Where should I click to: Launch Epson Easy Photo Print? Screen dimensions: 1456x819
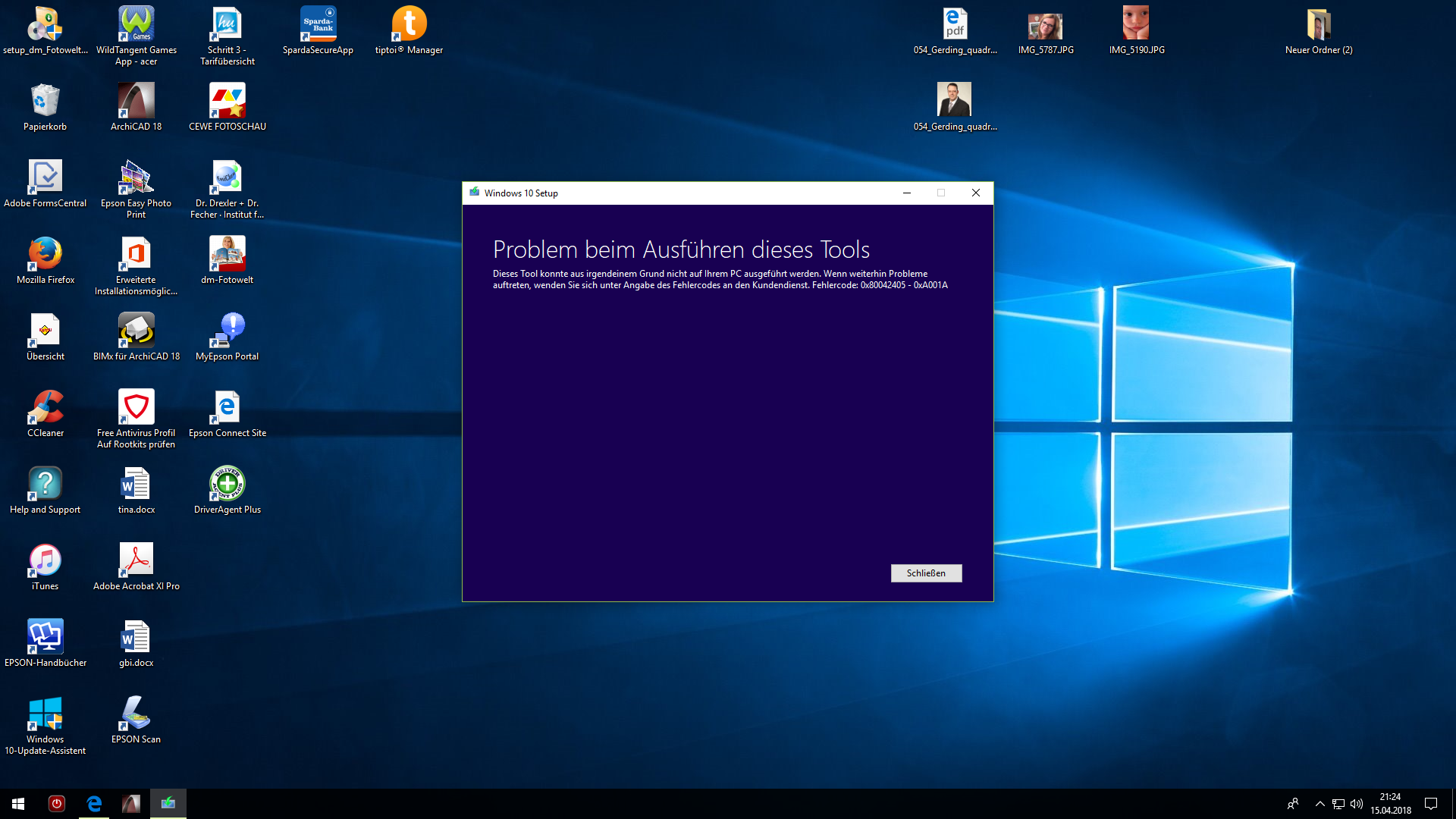coord(136,190)
